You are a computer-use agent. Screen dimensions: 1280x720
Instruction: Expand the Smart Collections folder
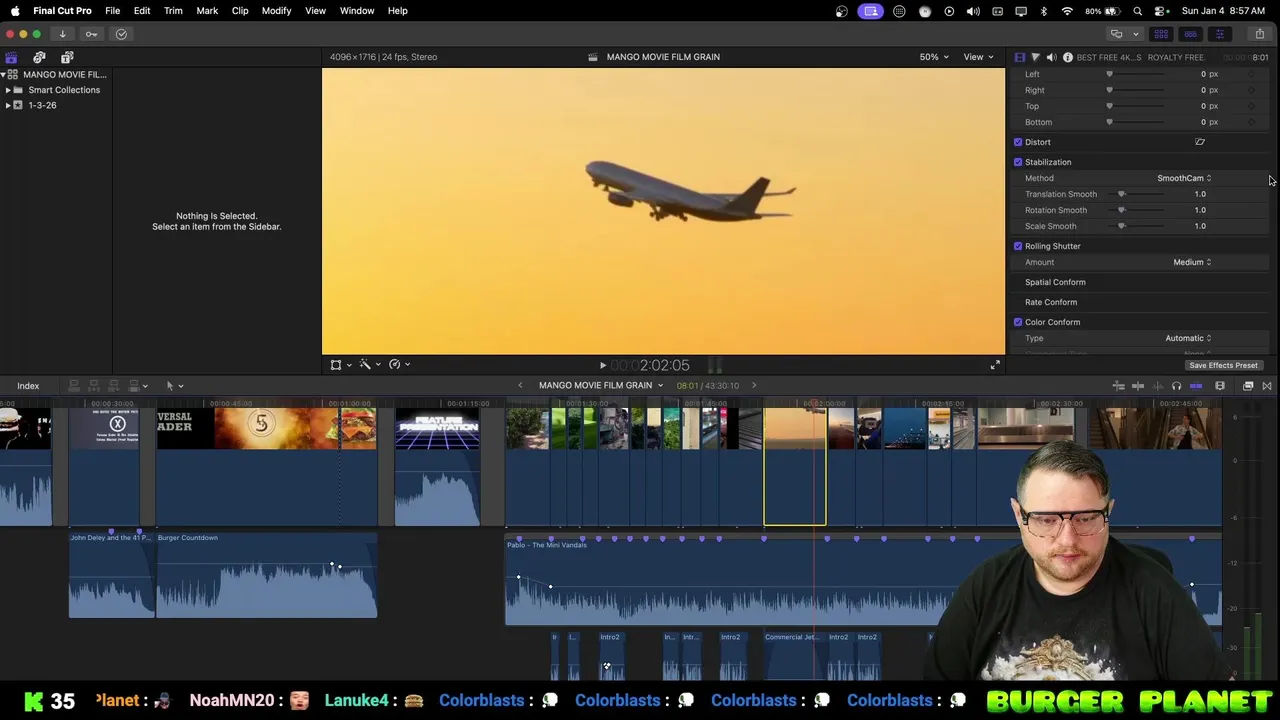tap(8, 90)
